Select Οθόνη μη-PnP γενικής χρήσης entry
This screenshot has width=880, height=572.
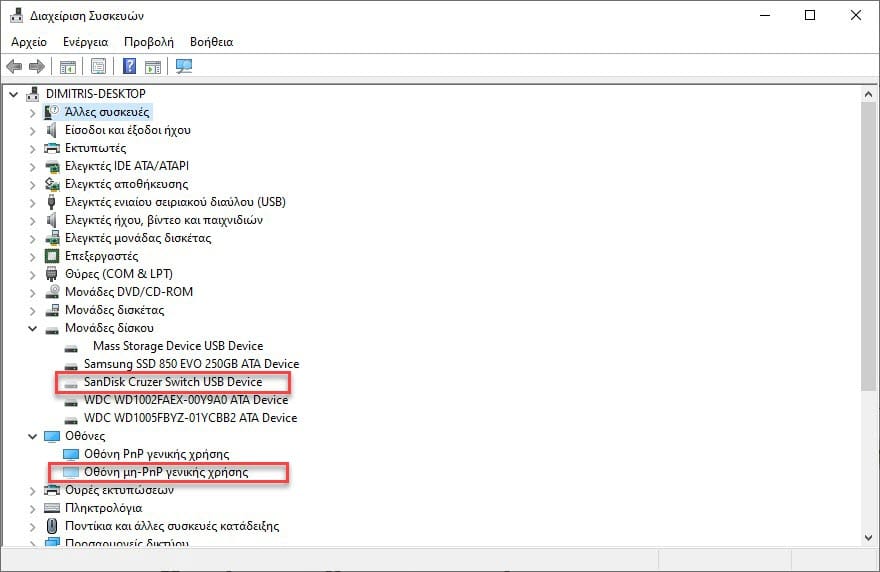[x=166, y=472]
